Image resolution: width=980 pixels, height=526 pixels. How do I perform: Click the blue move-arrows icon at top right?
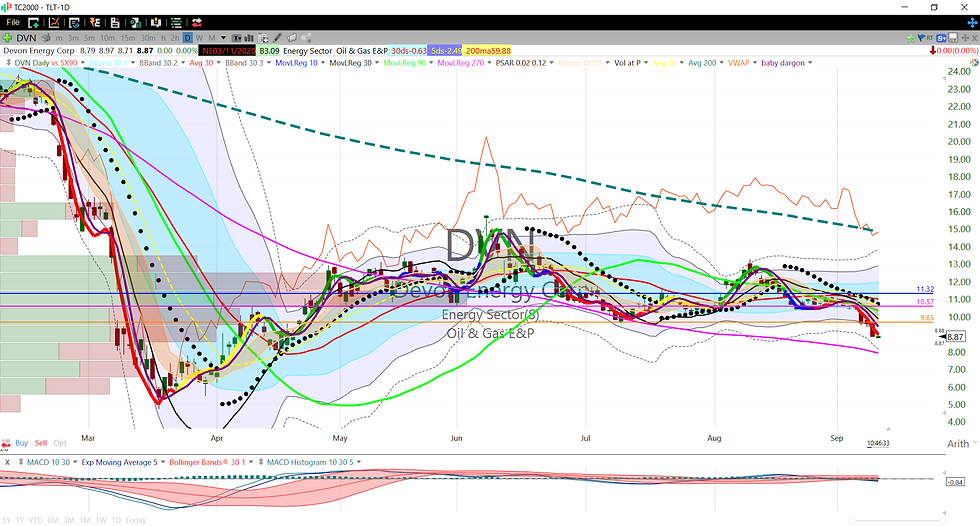point(973,22)
